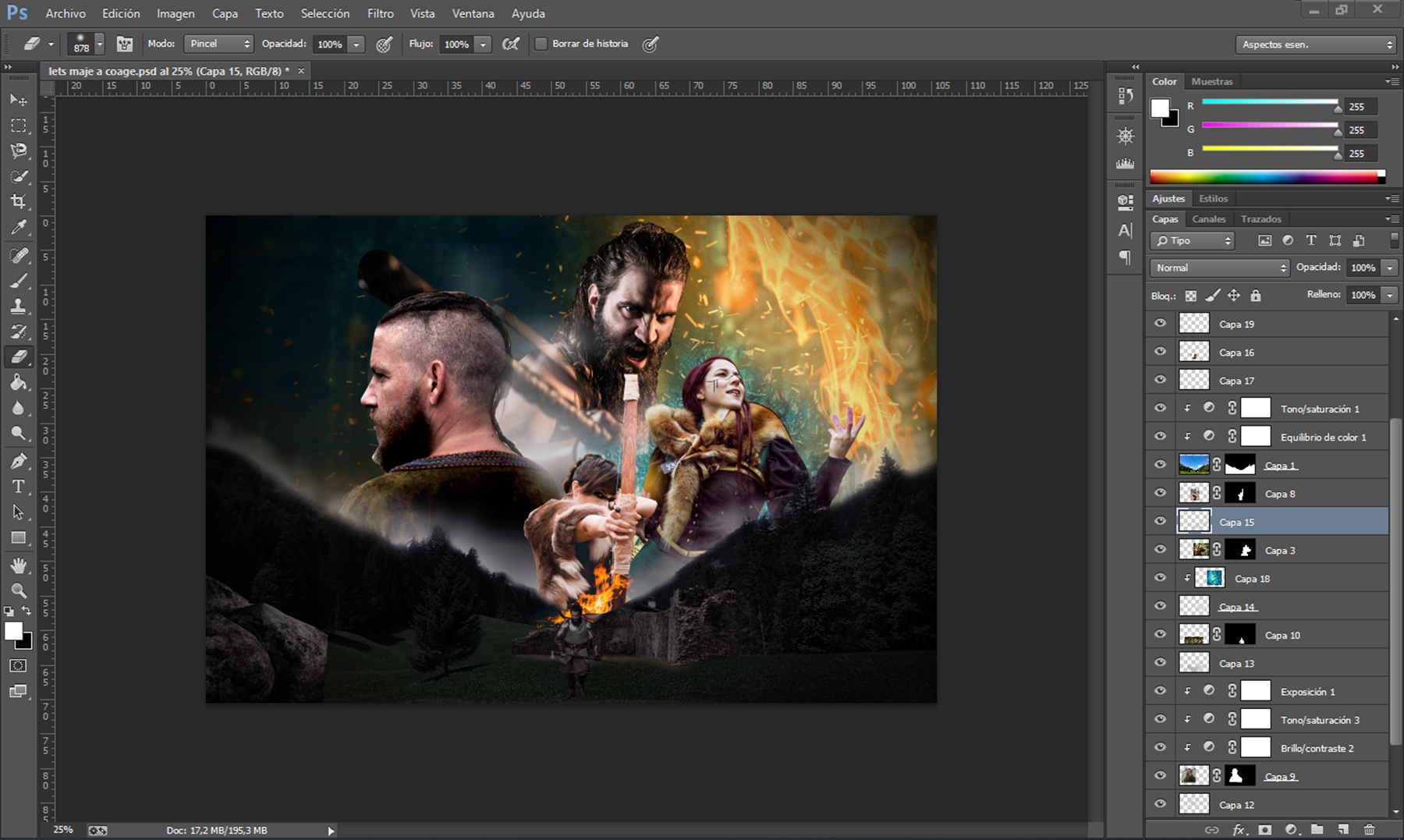
Task: Open the layer filter Tipo dropdown
Action: 1192,240
